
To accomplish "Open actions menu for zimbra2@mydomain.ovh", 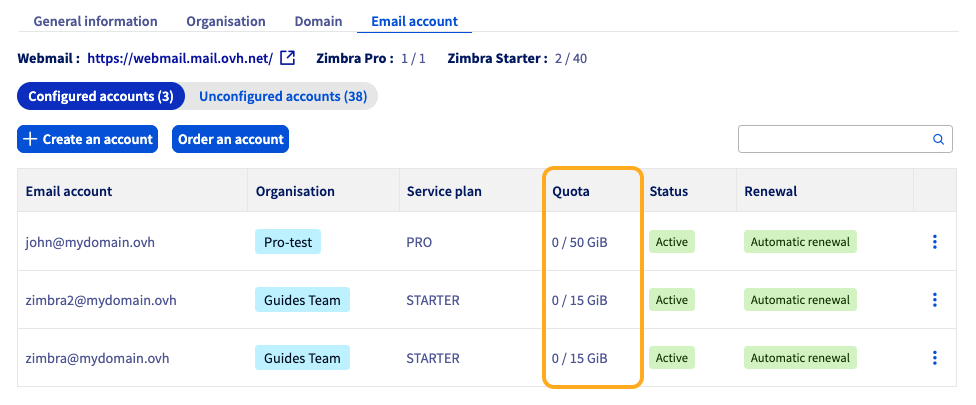I will [935, 300].
